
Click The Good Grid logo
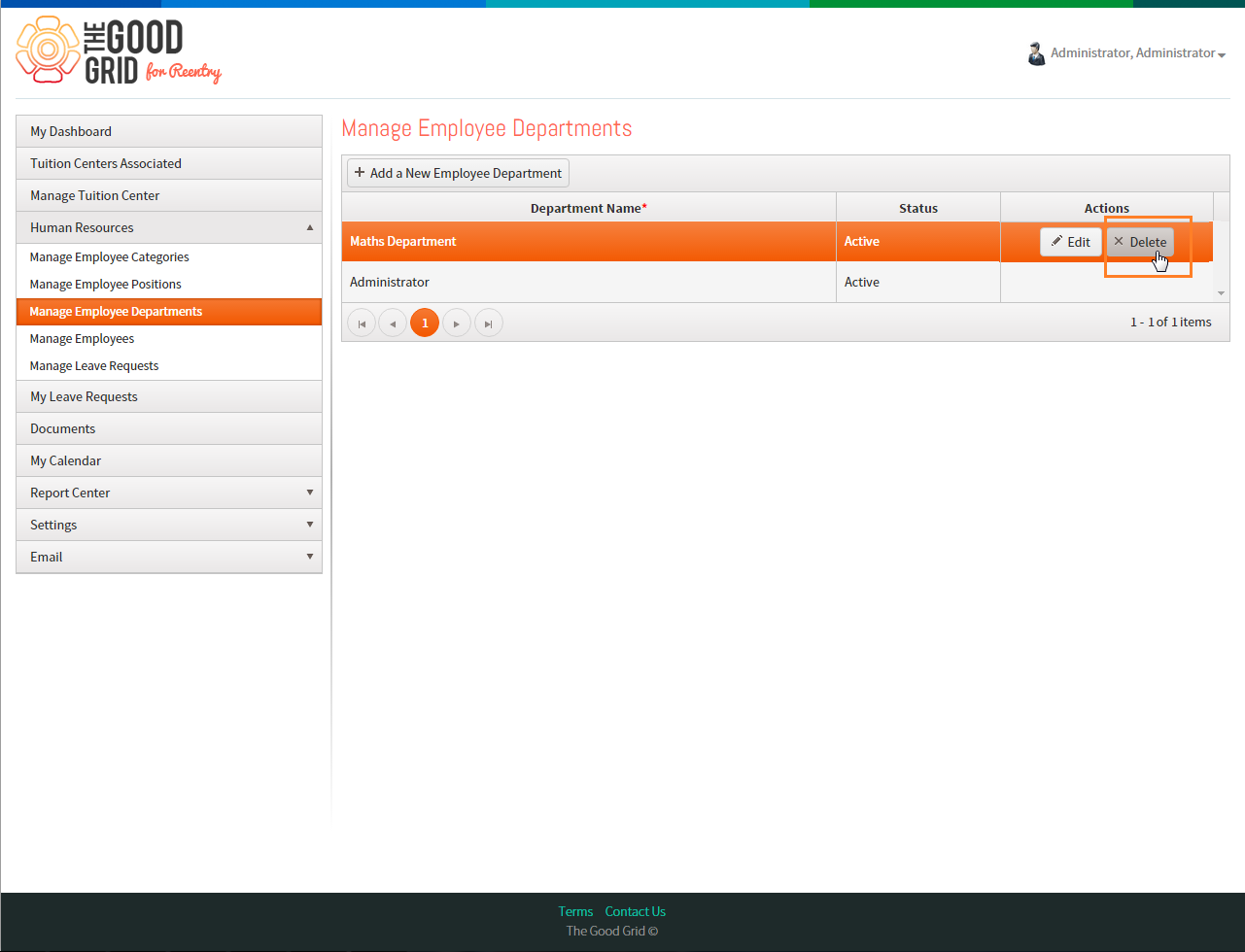coord(120,51)
